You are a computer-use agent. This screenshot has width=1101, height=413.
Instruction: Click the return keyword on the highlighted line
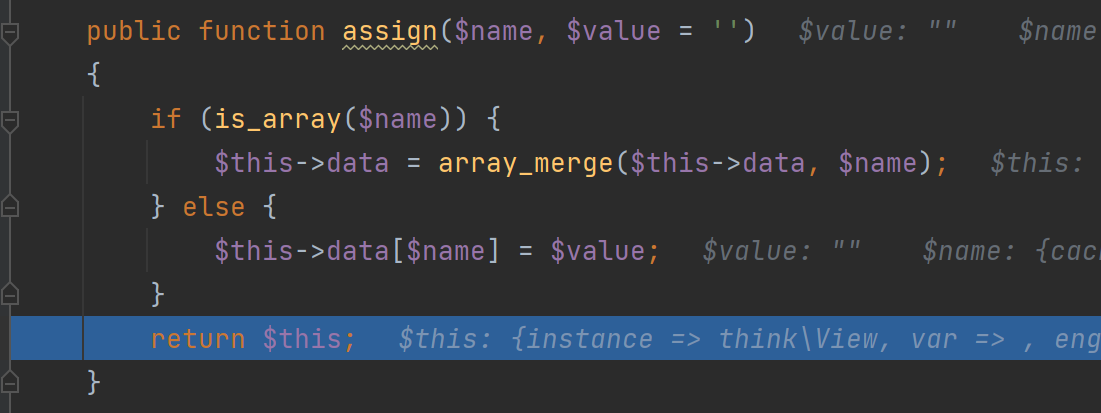point(198,339)
